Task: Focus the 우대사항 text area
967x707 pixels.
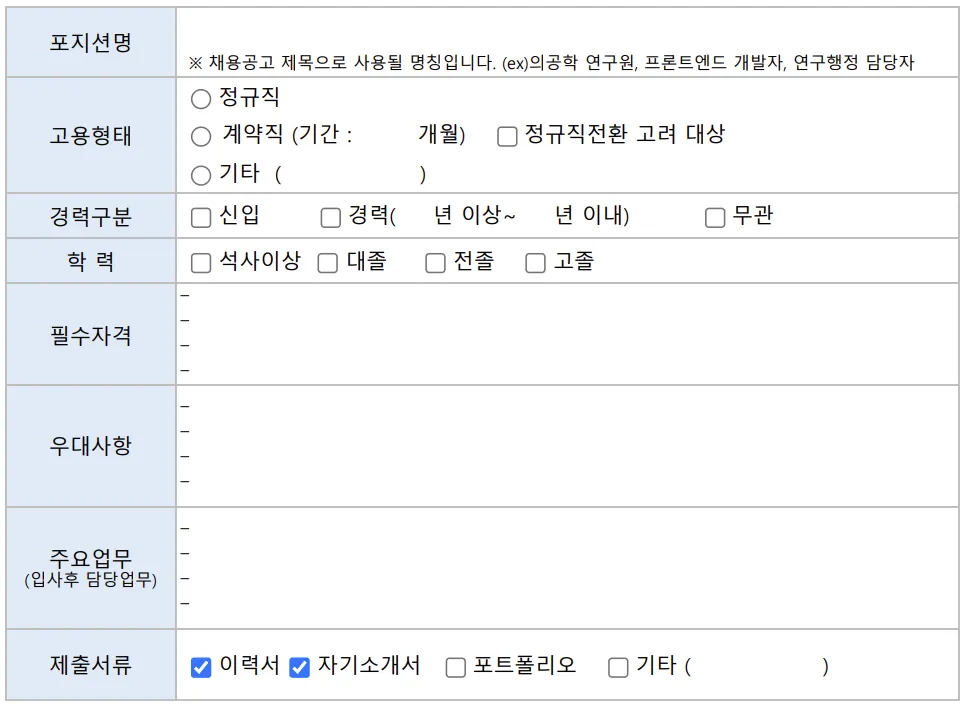Action: [x=566, y=445]
